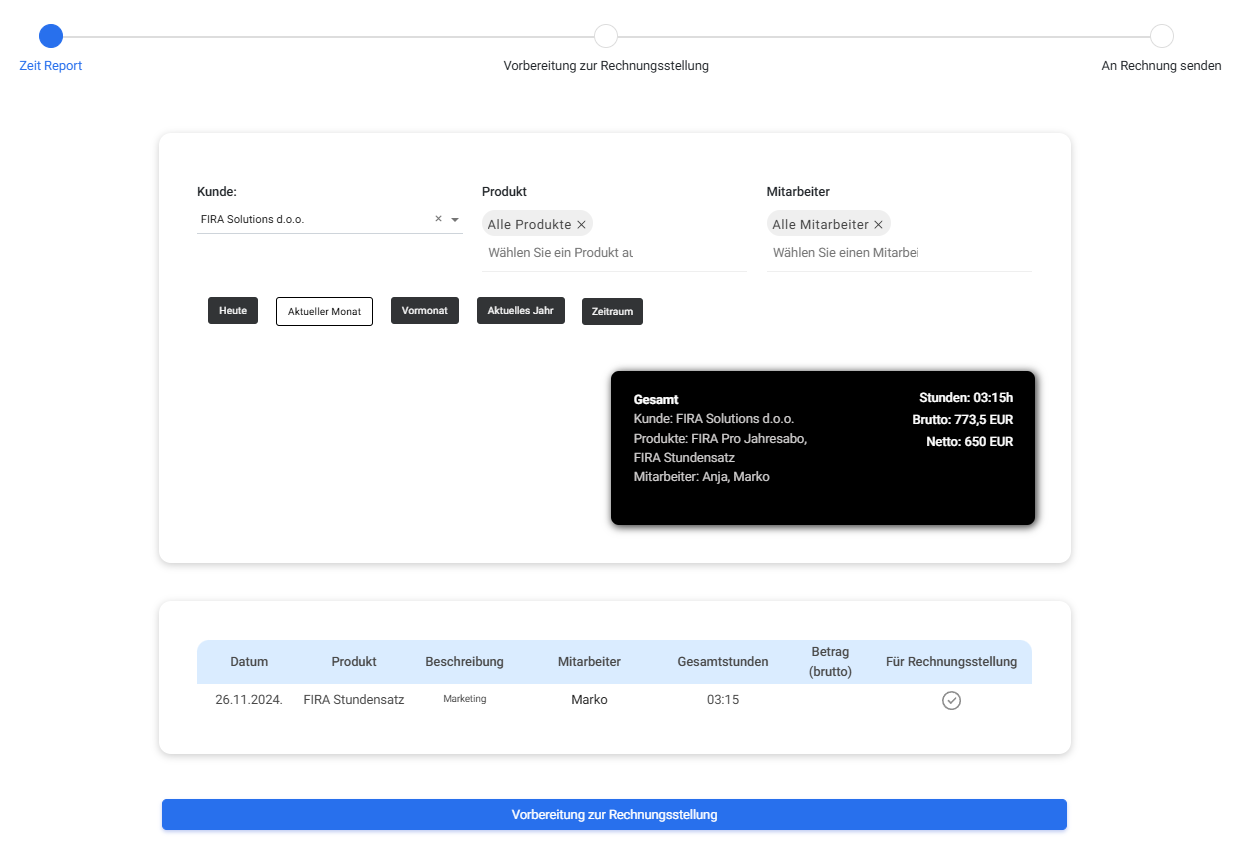Viewport: 1240px width, 849px height.
Task: Select the 26.11.2024 FIRA Stundensatz row
Action: tap(614, 700)
